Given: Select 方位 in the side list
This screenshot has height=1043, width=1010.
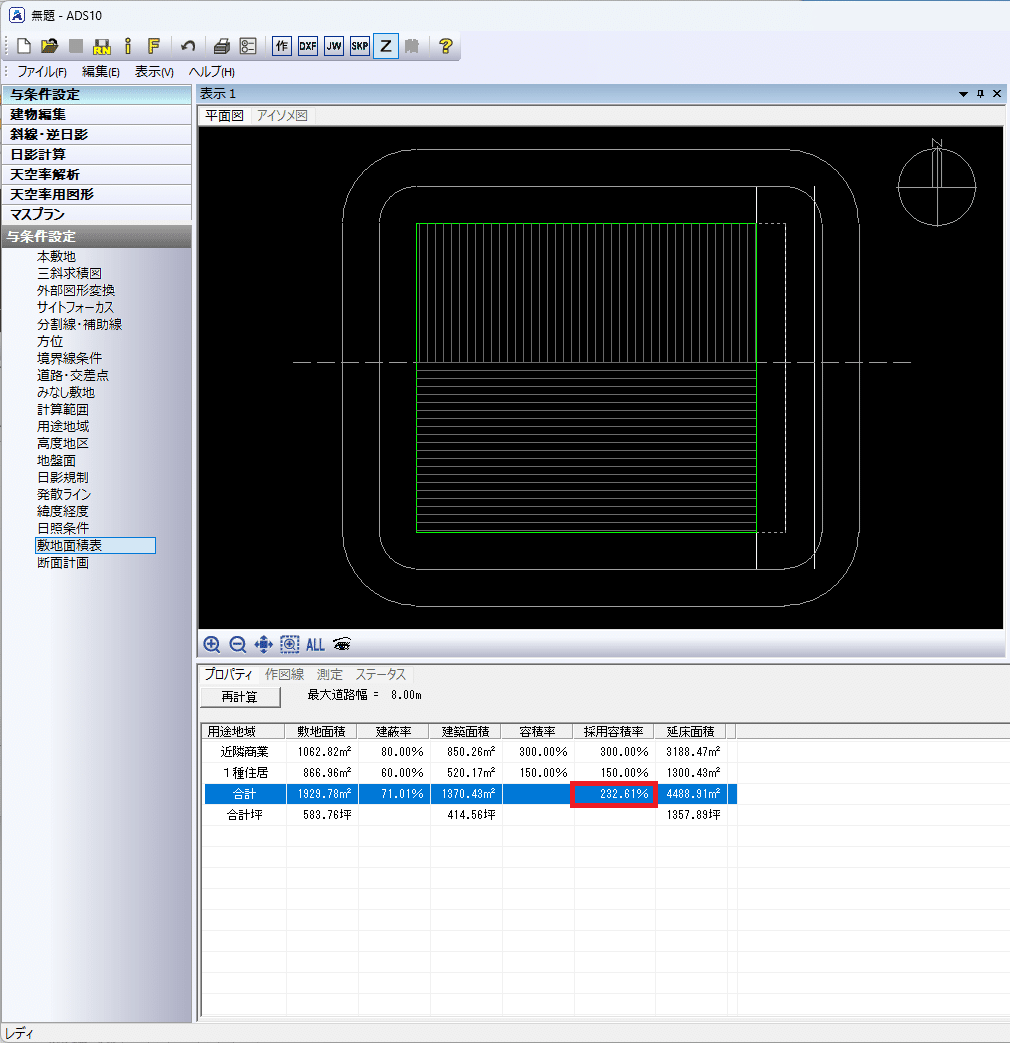Looking at the screenshot, I should pos(50,341).
